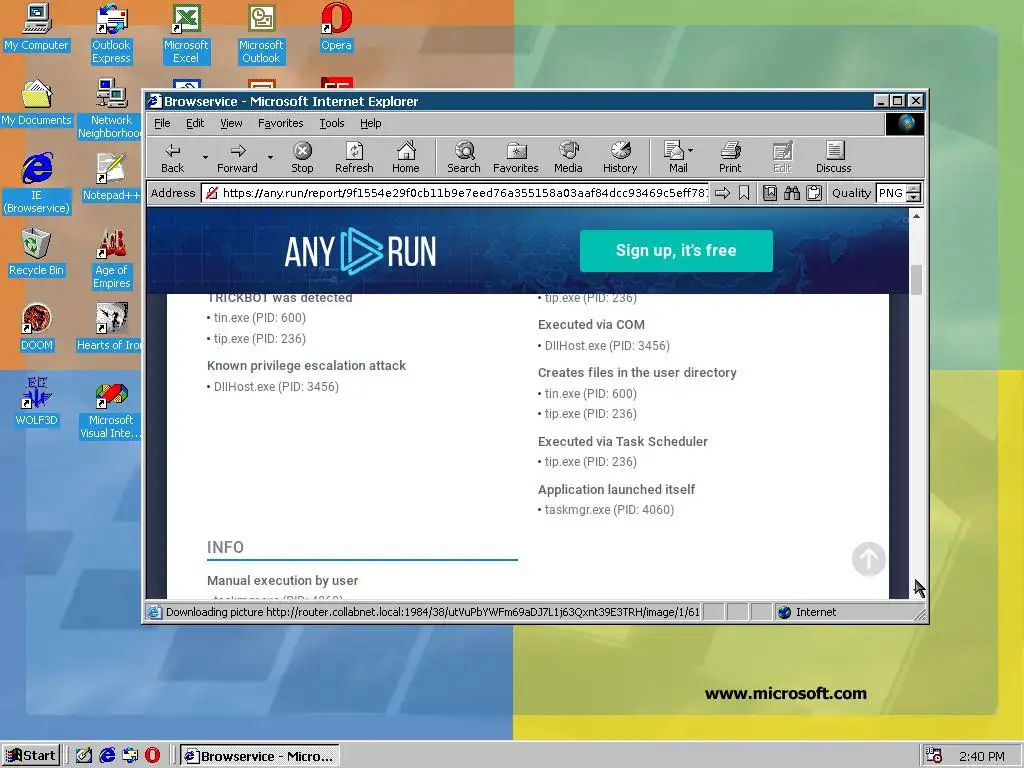Open the Search toolbar button

(464, 157)
